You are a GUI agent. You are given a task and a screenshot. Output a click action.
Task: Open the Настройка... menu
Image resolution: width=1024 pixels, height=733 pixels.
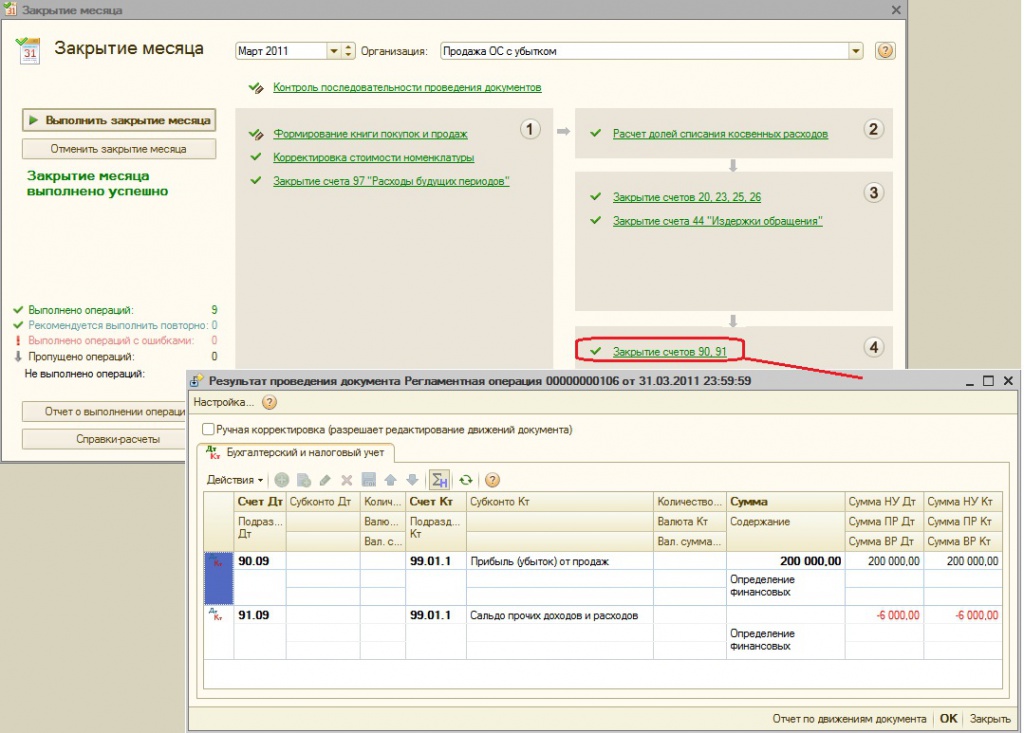pos(223,402)
